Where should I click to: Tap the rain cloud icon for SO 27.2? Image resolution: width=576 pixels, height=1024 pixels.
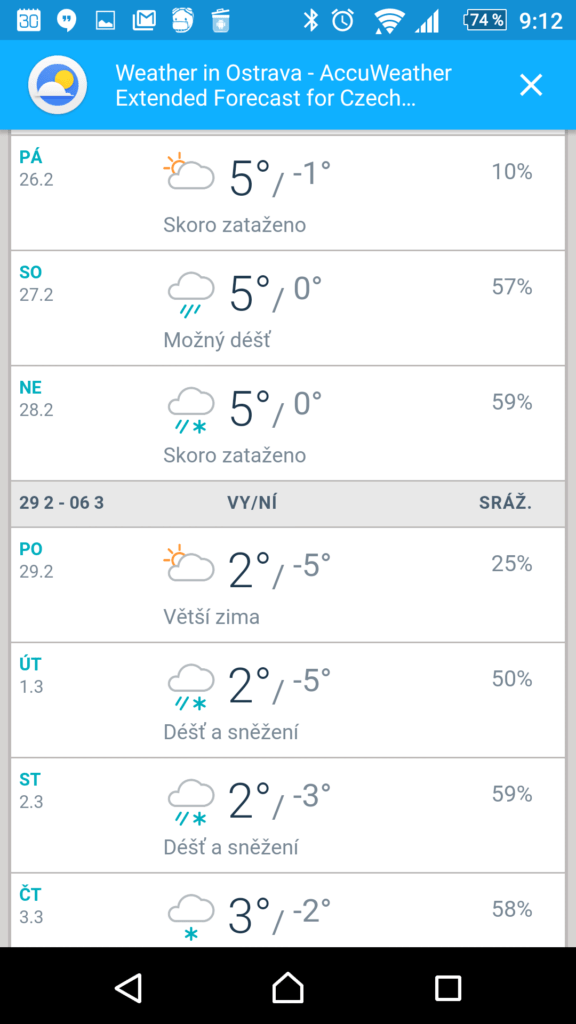pos(191,293)
